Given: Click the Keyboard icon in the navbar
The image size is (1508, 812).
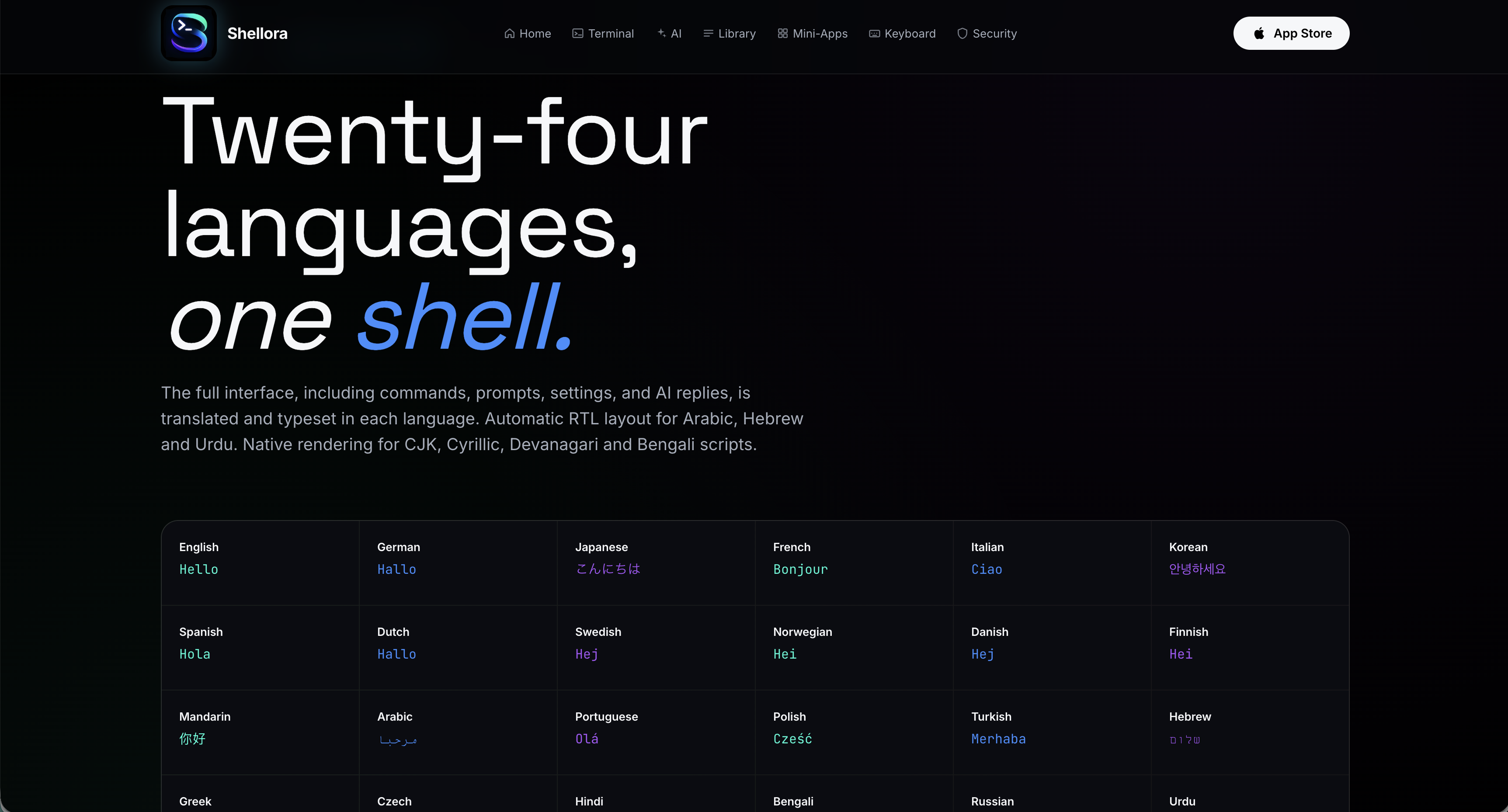Looking at the screenshot, I should [874, 33].
